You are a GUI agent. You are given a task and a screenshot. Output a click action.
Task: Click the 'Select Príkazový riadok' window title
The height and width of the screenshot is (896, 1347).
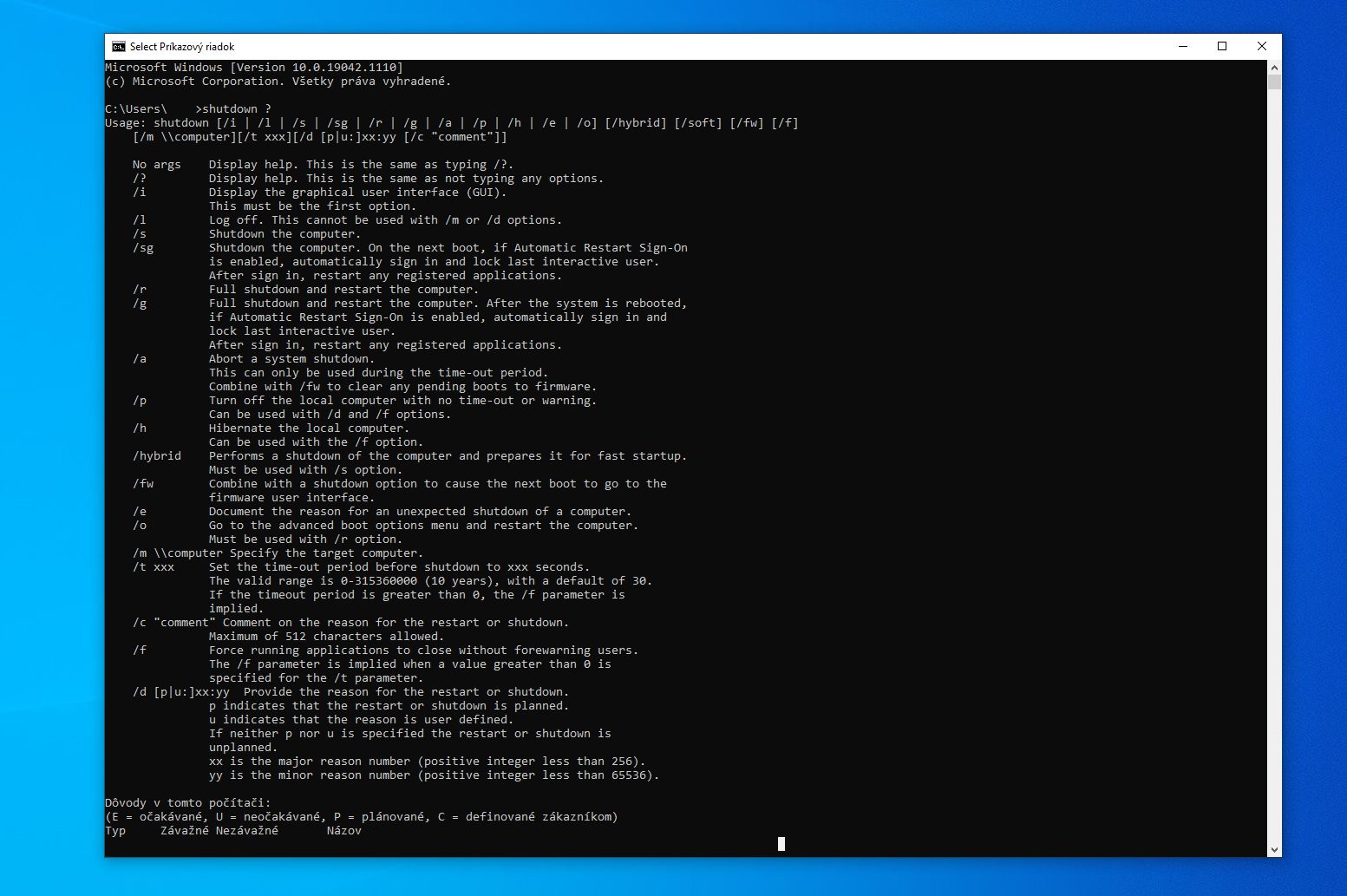182,47
